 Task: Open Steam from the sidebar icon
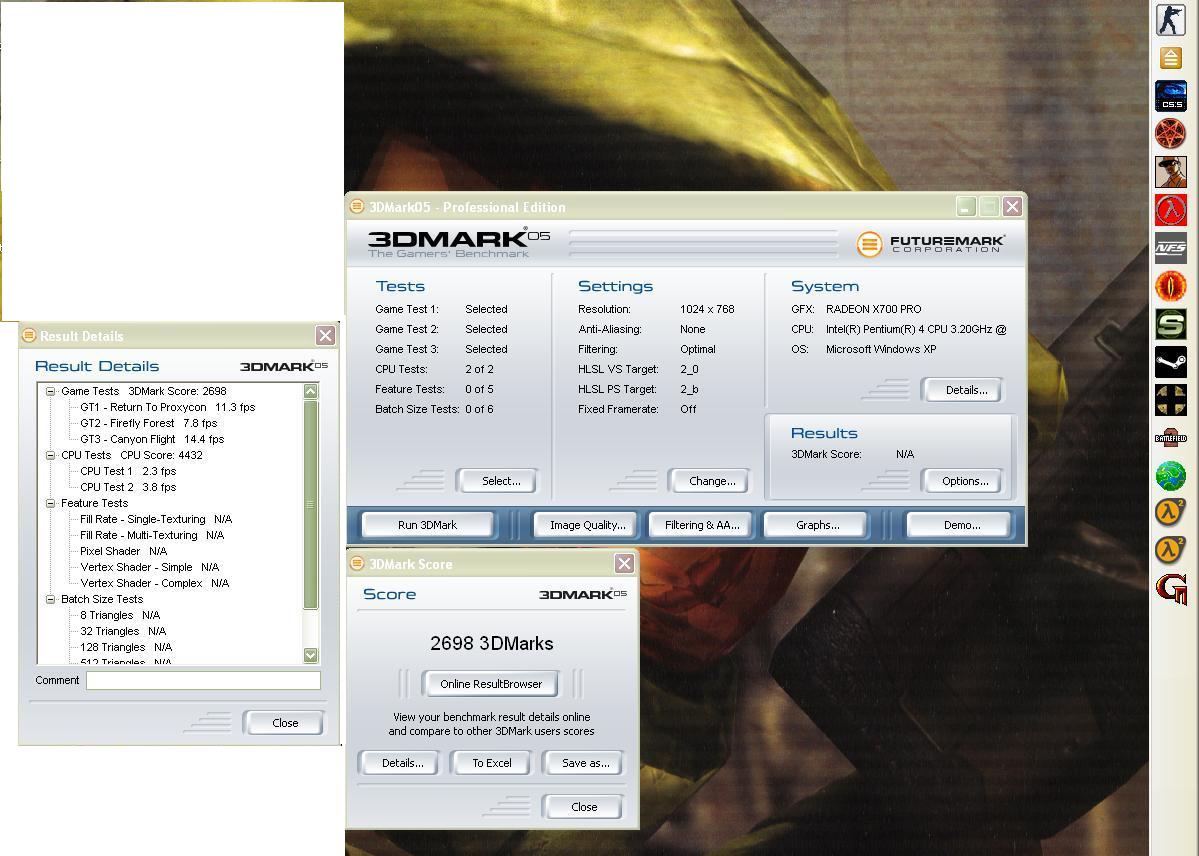coord(1171,363)
